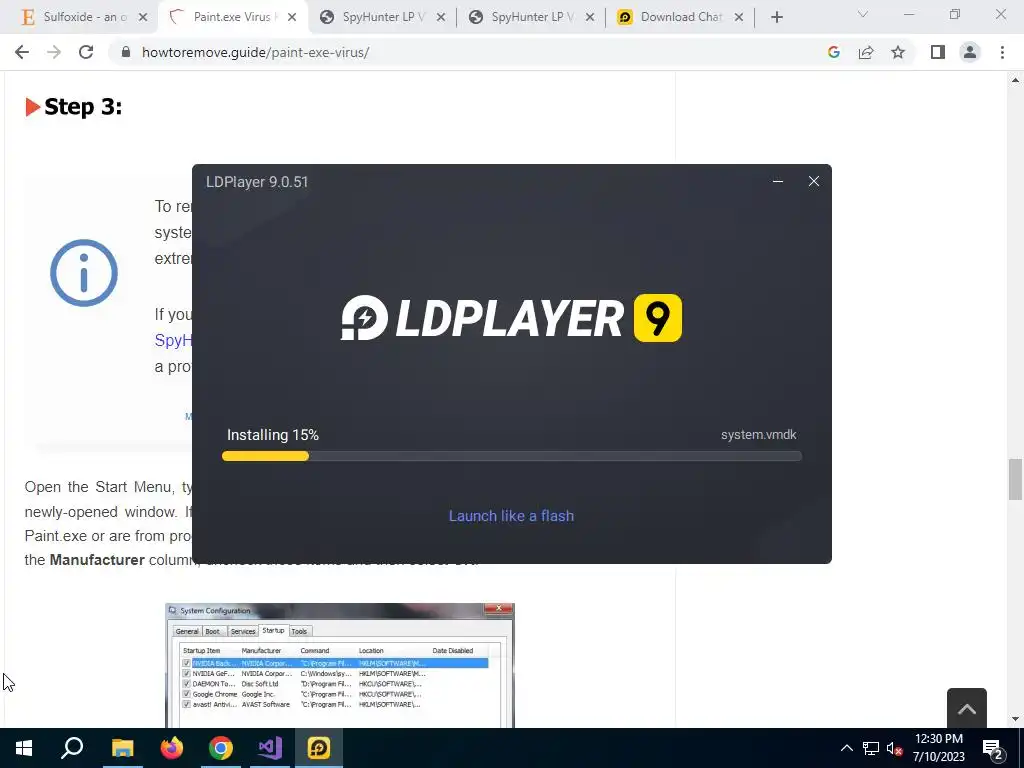Open Chrome from the taskbar
The image size is (1024, 768).
click(x=221, y=748)
